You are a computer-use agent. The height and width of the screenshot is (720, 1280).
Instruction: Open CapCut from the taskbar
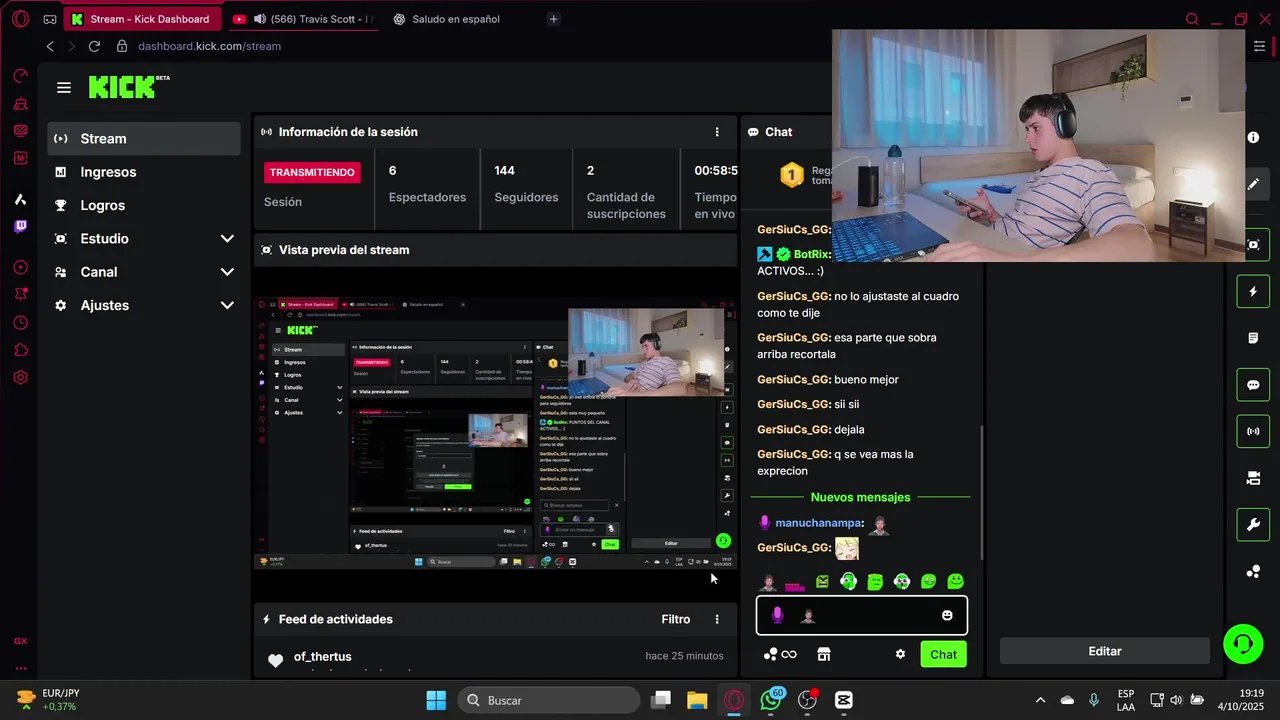[x=843, y=700]
